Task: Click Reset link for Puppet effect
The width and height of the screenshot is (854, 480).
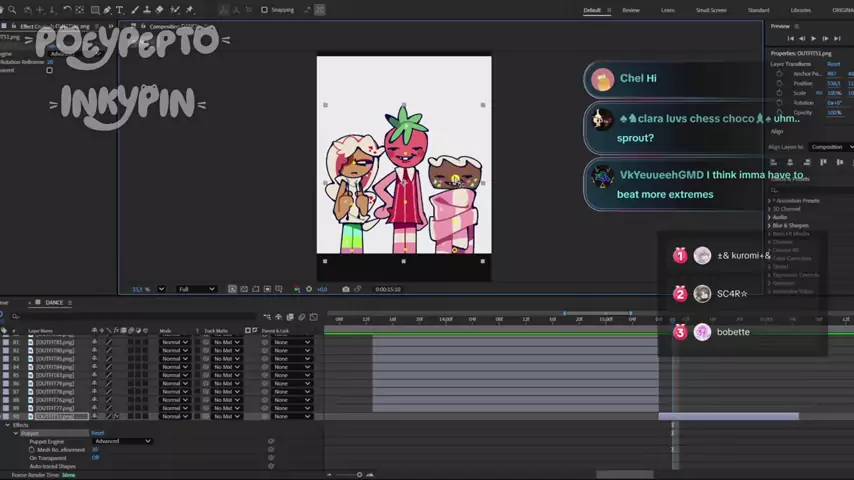Action: [98, 433]
